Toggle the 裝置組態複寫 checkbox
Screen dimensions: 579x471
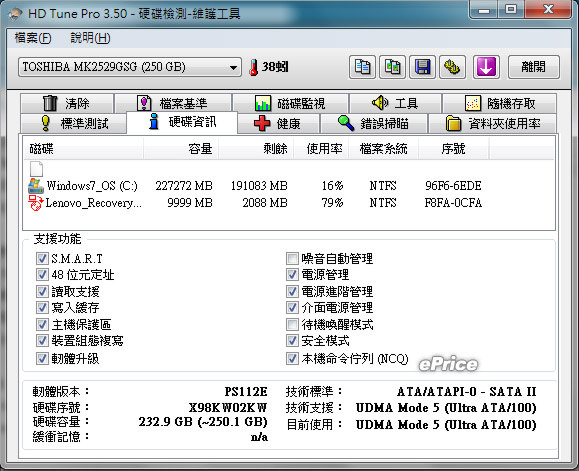point(42,340)
